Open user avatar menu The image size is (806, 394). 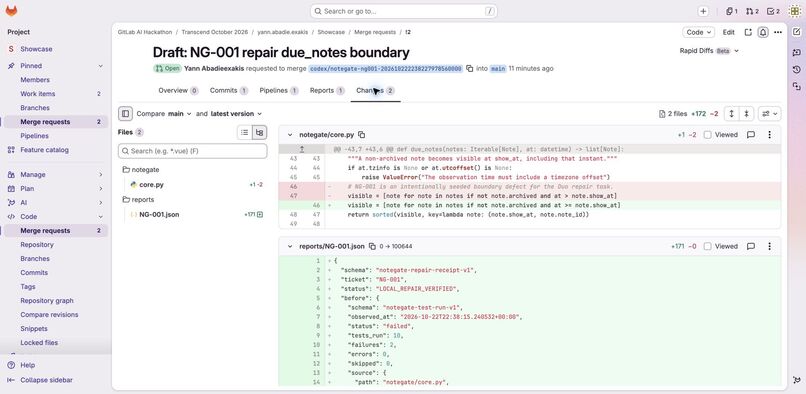(x=794, y=11)
